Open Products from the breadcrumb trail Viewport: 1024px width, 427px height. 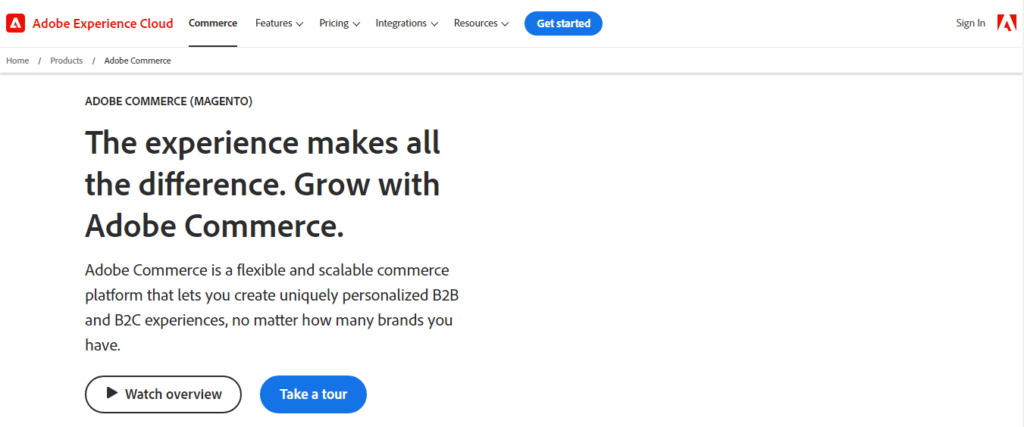tap(67, 61)
